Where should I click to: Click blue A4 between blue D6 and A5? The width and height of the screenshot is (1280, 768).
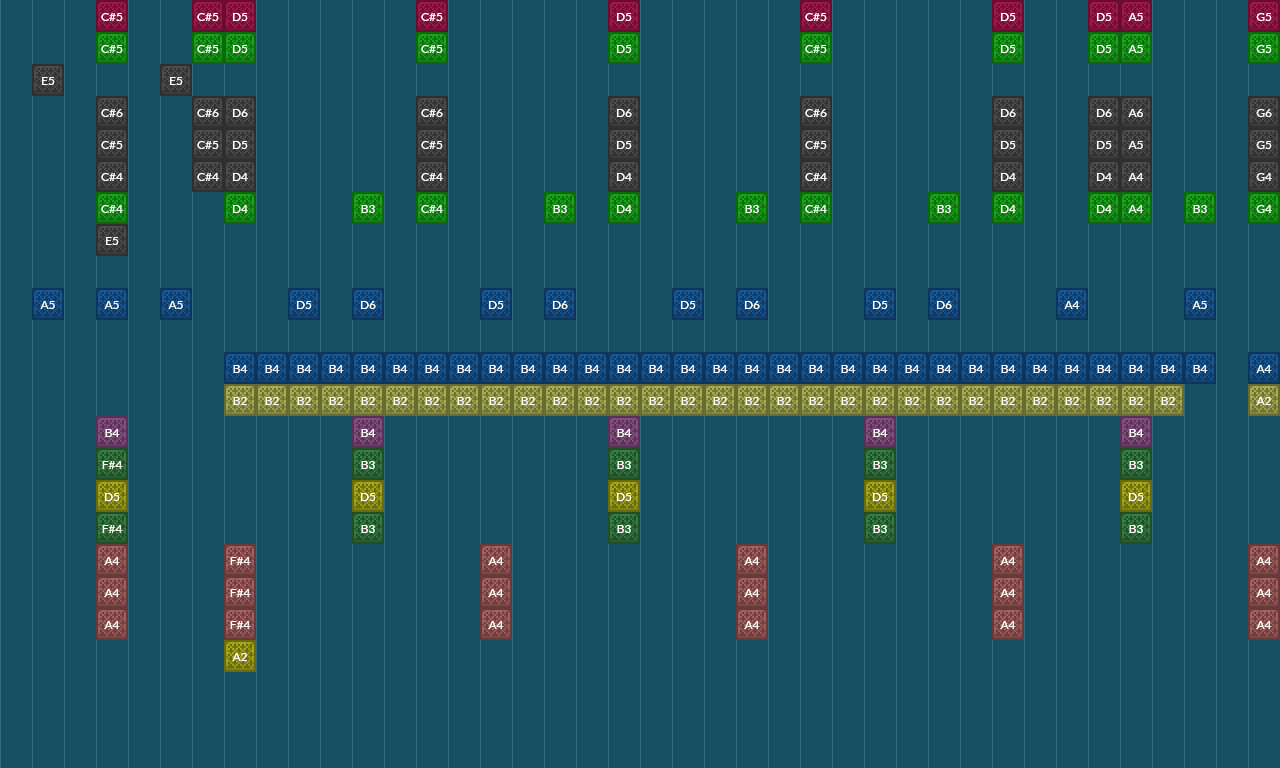pos(1072,304)
